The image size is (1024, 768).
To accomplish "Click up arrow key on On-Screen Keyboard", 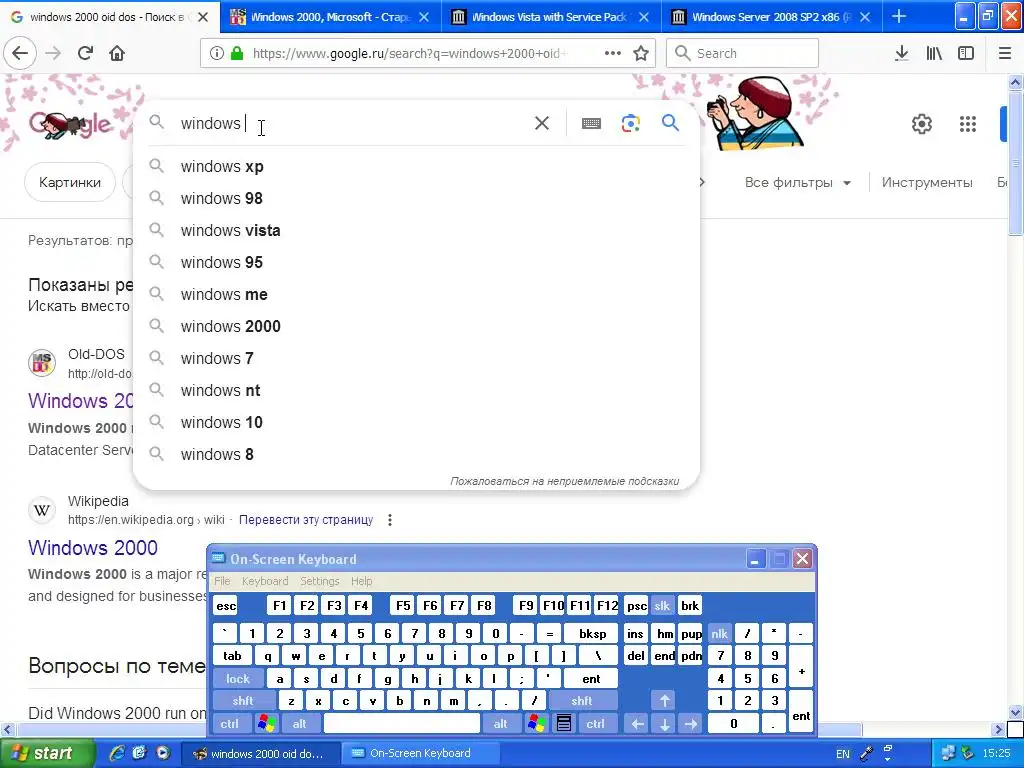I will click(664, 701).
